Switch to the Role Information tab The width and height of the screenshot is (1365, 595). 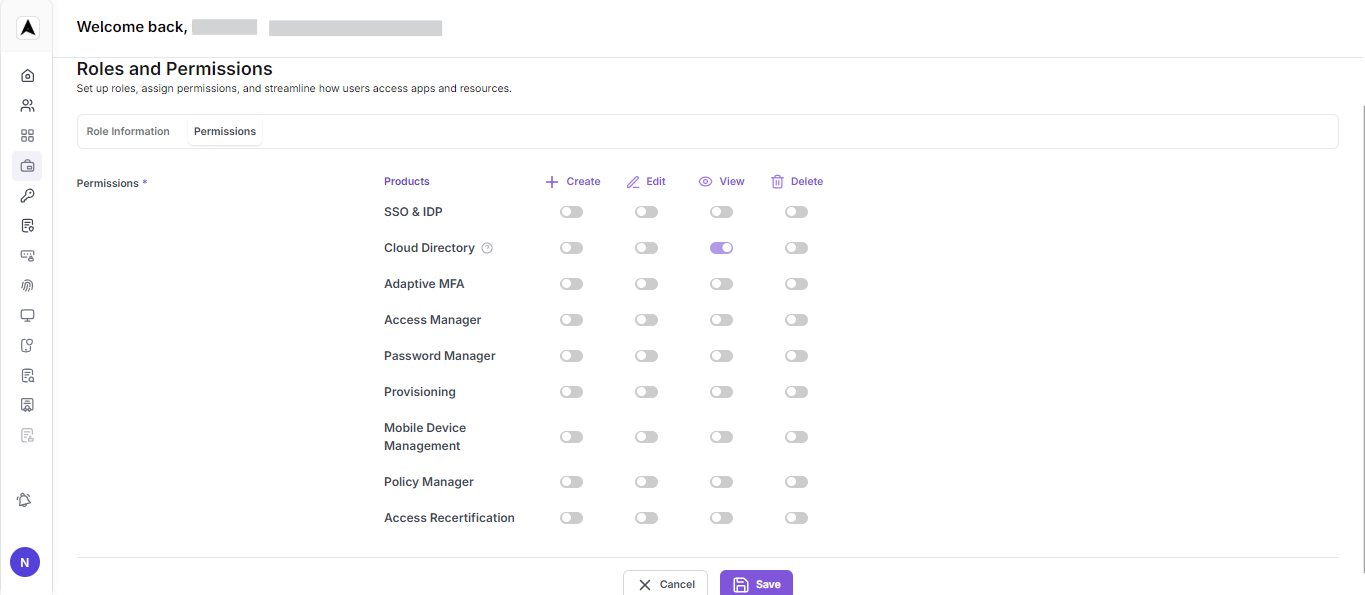click(x=128, y=131)
